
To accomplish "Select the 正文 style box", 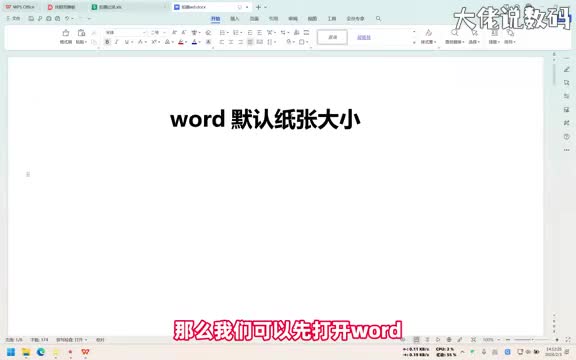I will [332, 37].
